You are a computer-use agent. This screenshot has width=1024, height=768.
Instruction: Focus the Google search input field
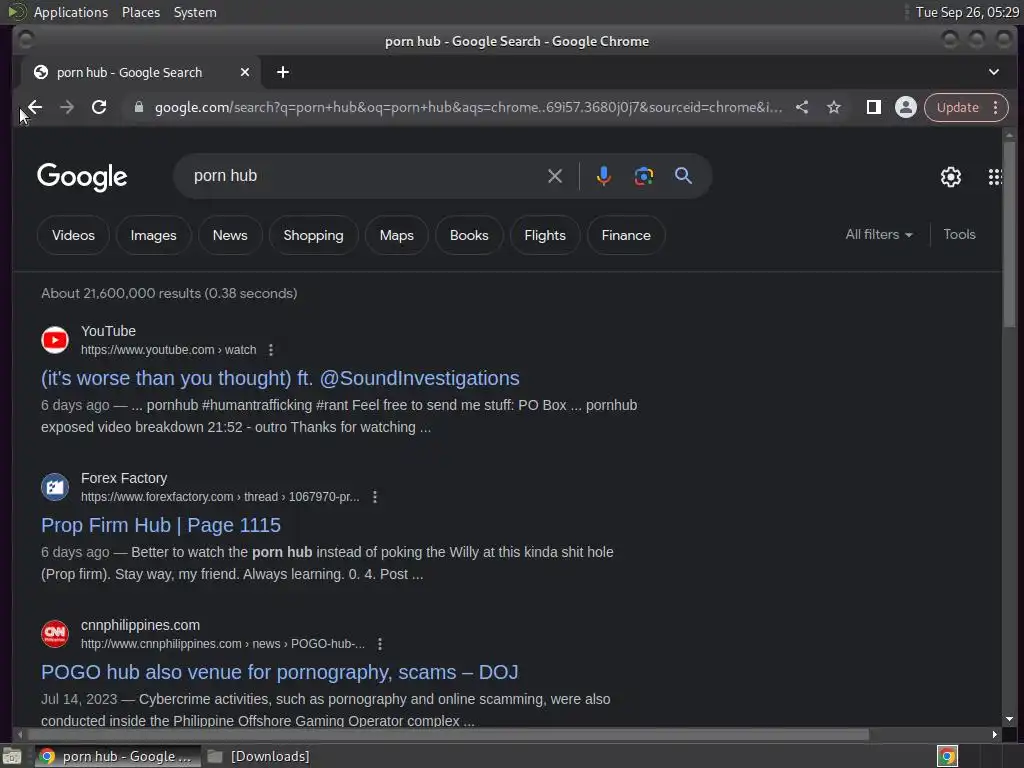tap(366, 176)
